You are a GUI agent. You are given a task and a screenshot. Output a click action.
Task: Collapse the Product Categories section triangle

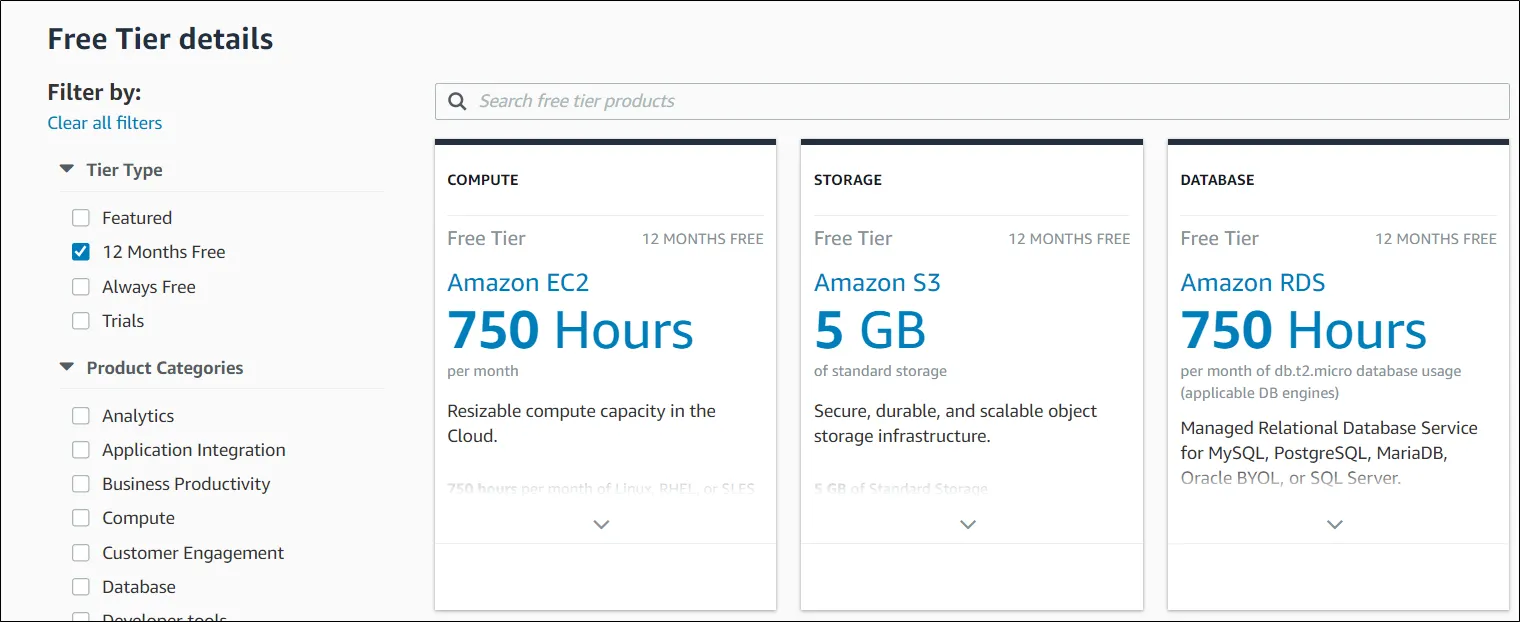tap(67, 367)
